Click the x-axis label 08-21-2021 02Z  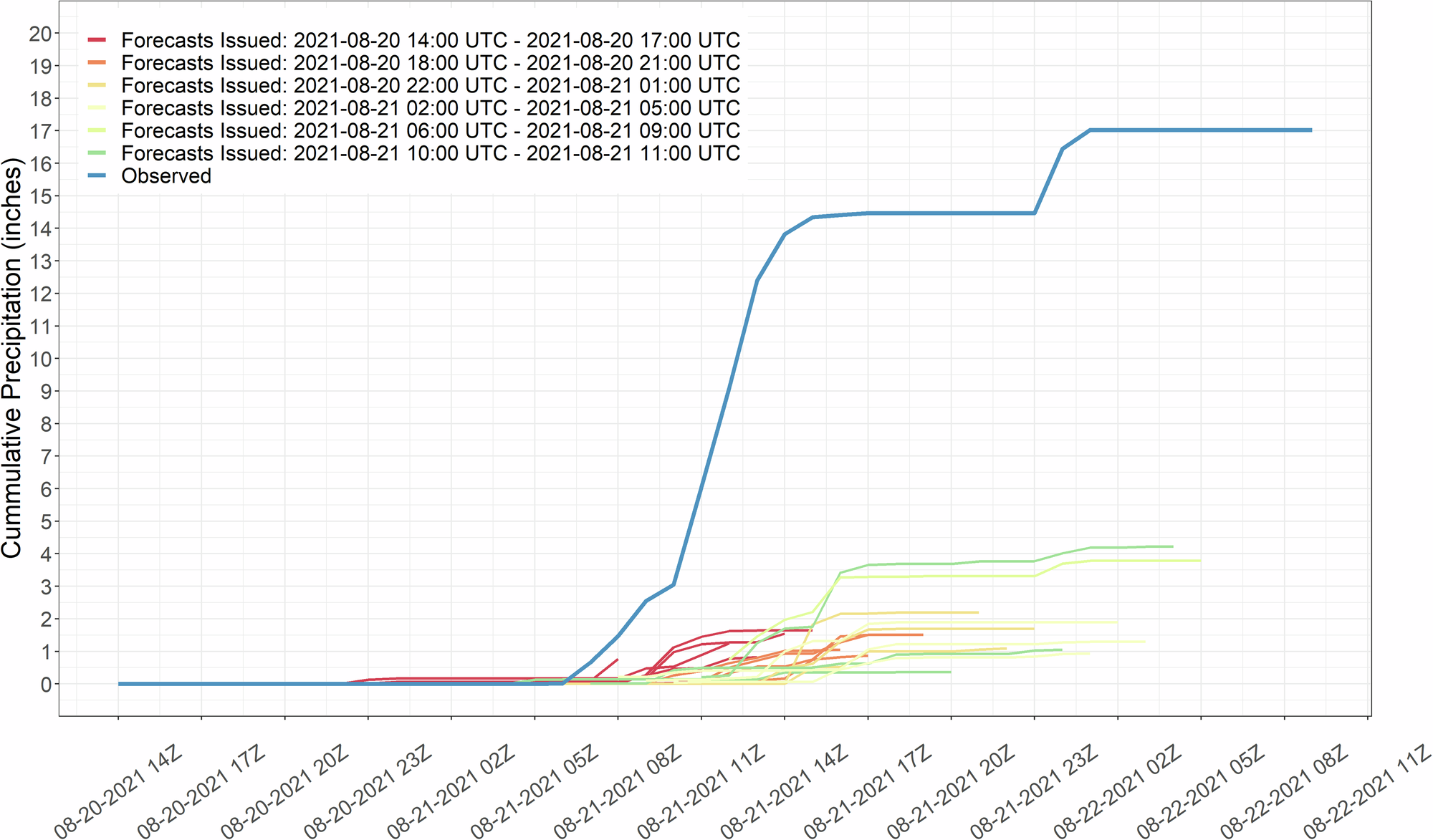pos(453,791)
